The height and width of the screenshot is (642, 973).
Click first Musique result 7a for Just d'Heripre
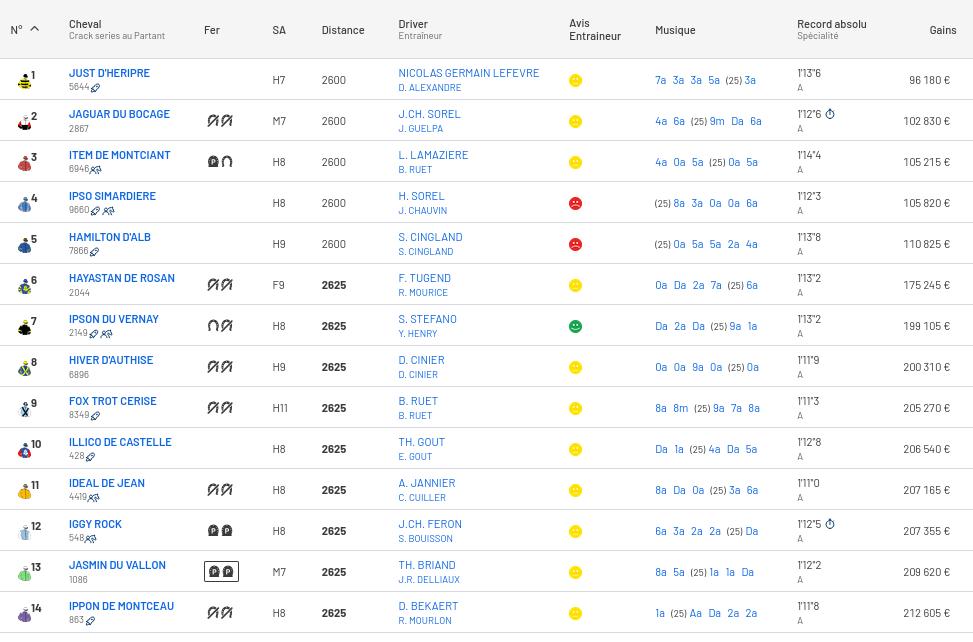click(x=660, y=80)
